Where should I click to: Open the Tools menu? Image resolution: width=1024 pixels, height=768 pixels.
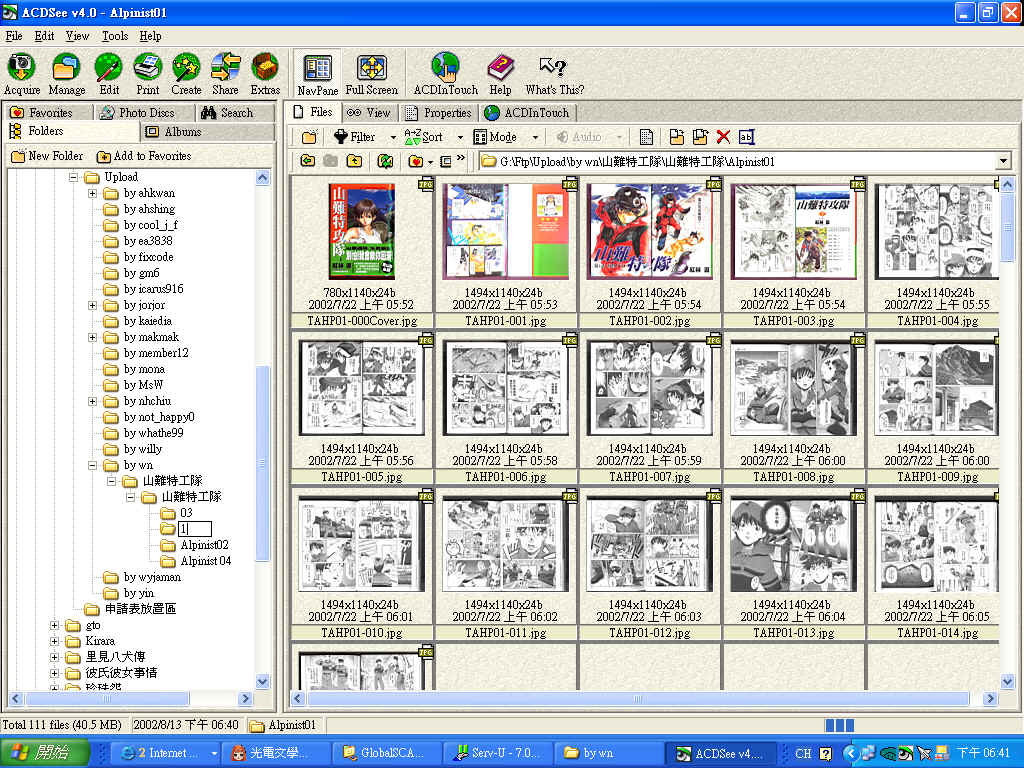115,36
